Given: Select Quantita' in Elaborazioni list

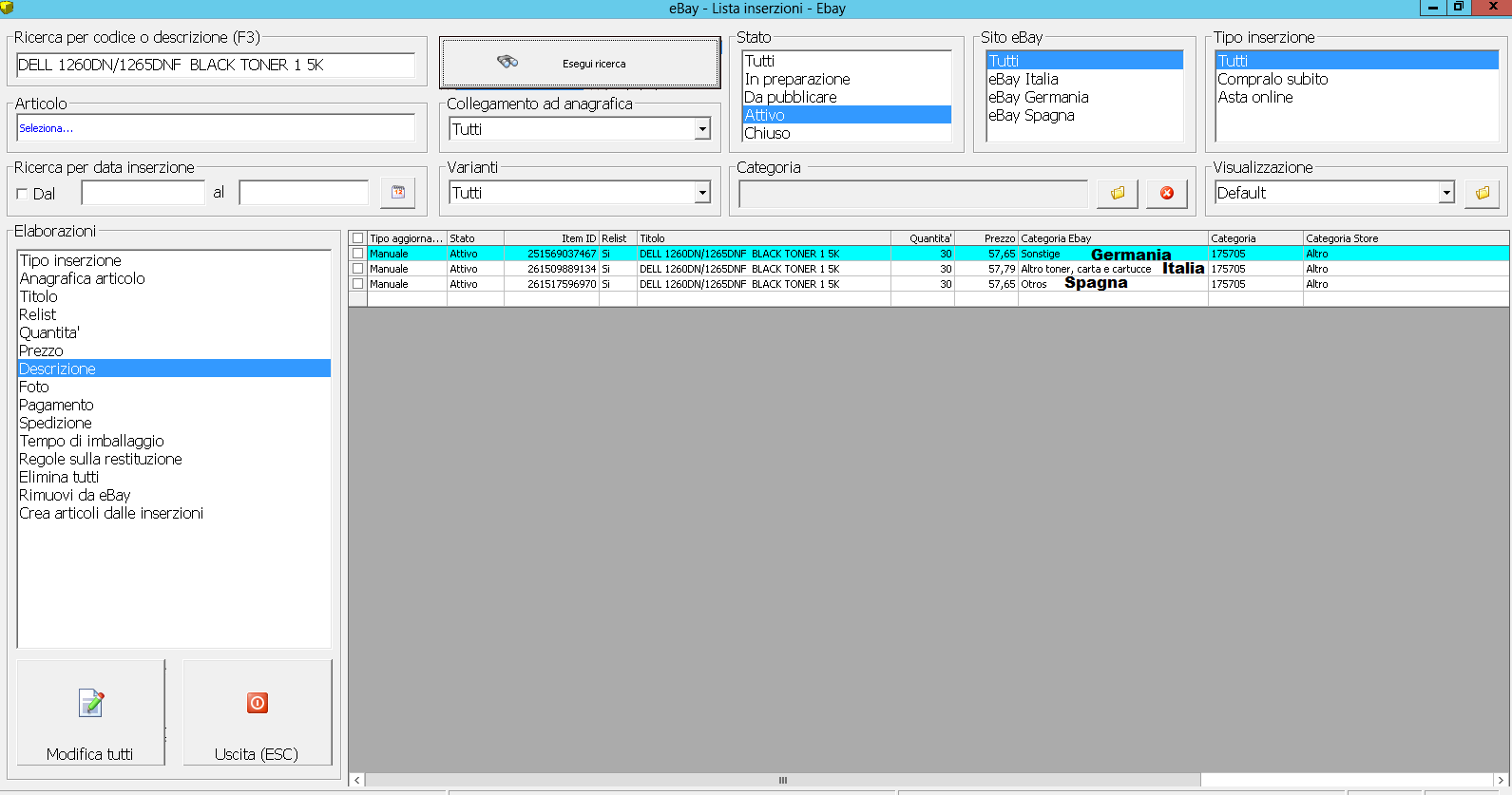Looking at the screenshot, I should [174, 332].
